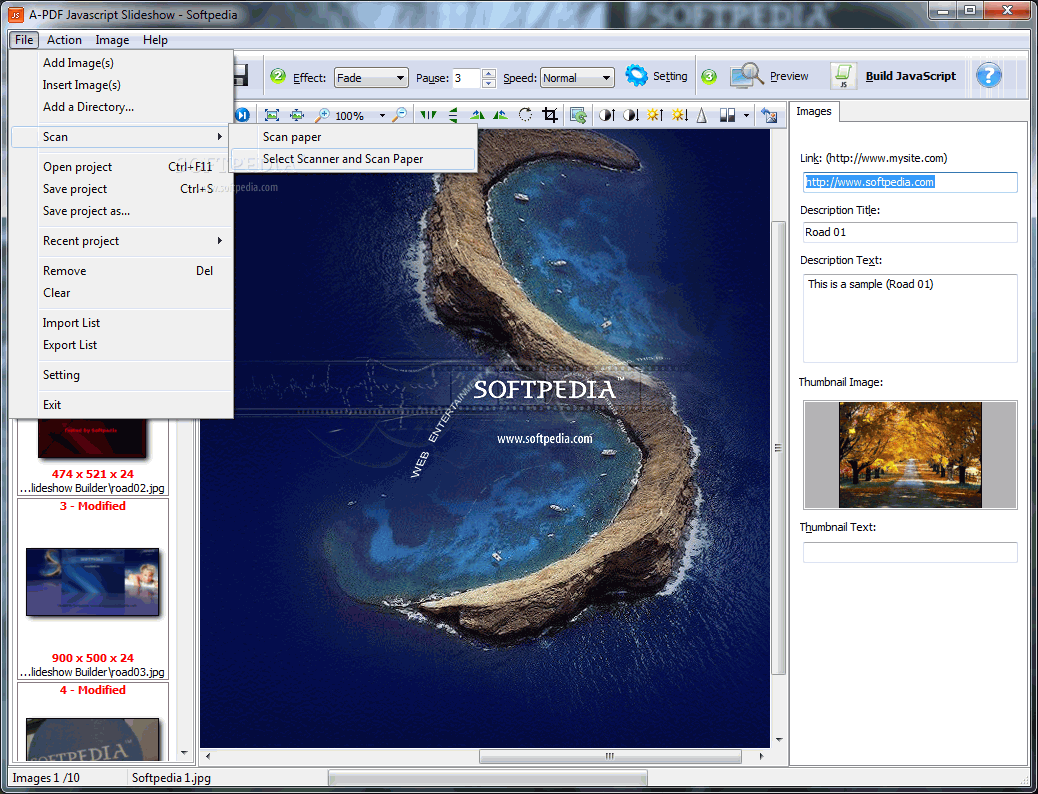The width and height of the screenshot is (1038, 794).
Task: Decrease brightness with sun down icon
Action: (679, 115)
